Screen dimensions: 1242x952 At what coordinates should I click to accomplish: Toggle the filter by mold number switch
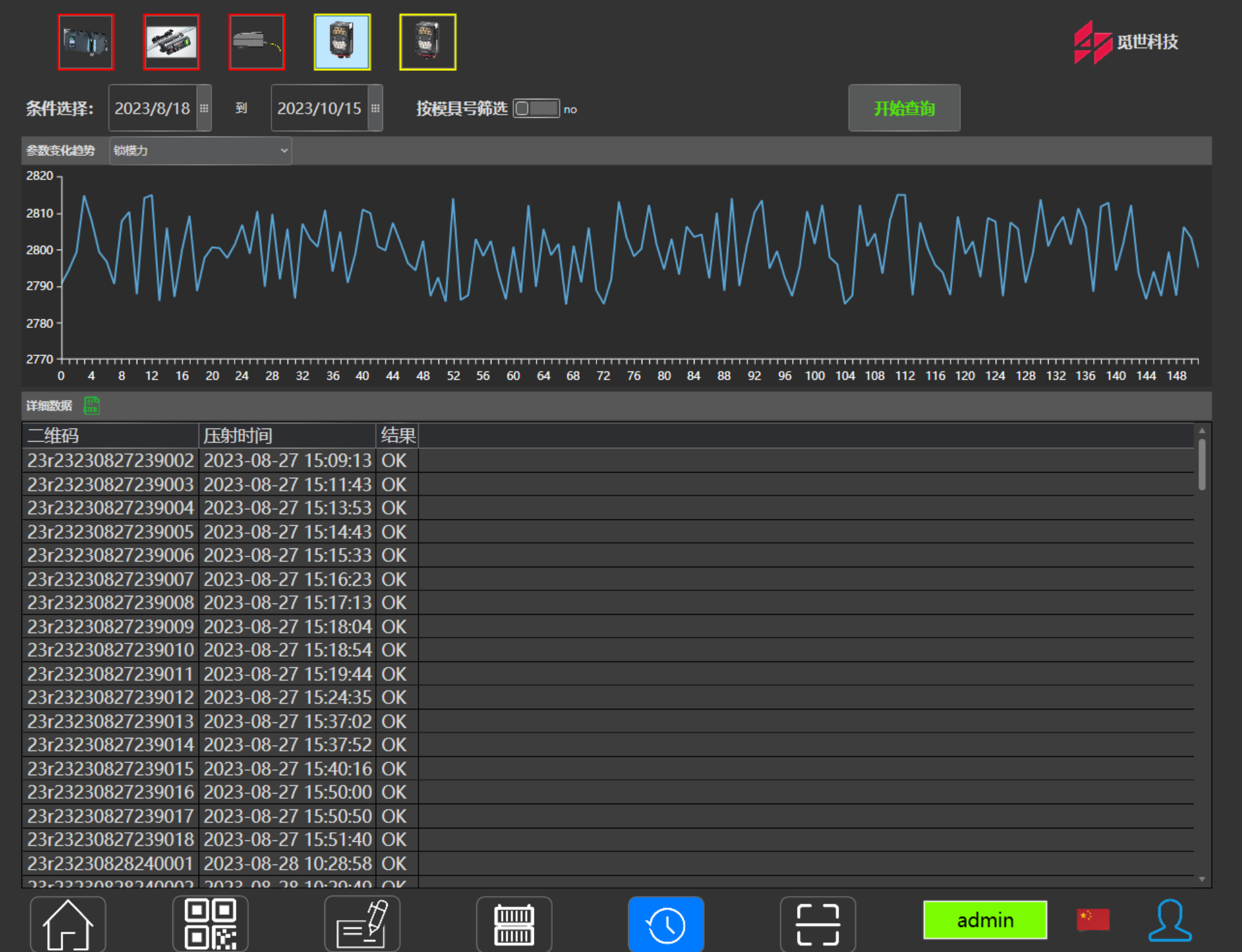[536, 108]
